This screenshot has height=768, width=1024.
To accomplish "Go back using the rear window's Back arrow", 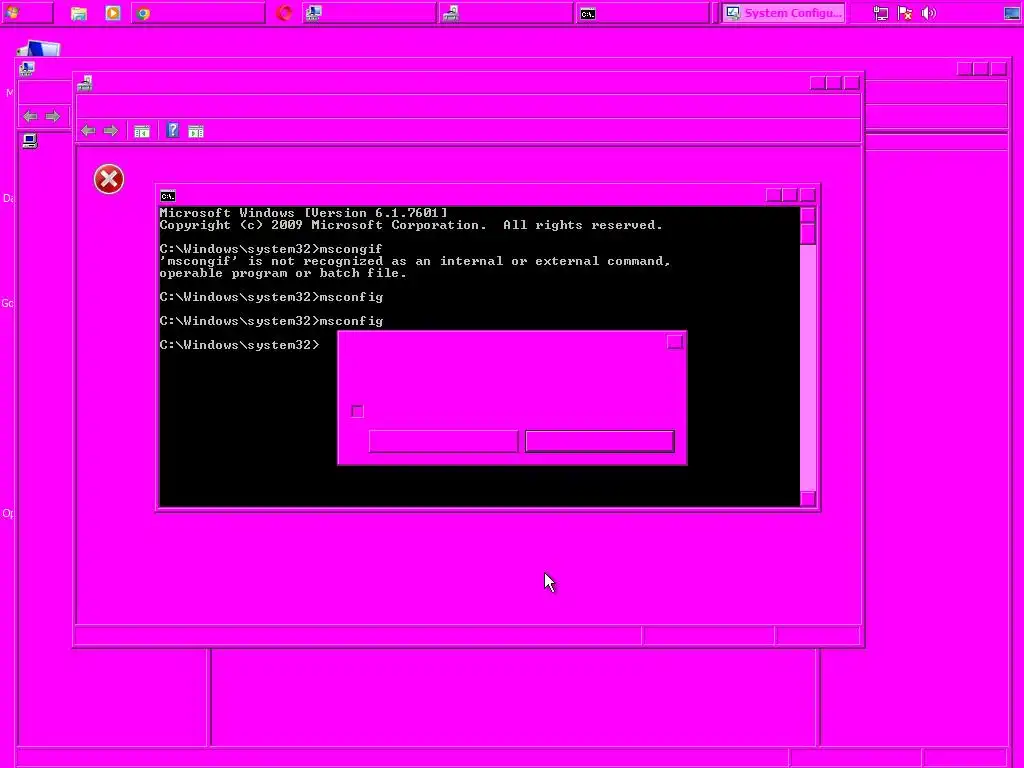I will 30,116.
